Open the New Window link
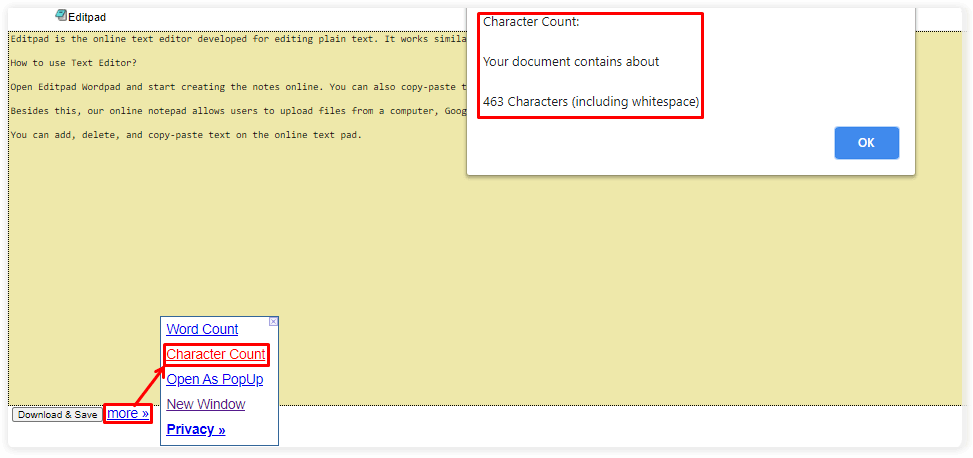The image size is (973, 458). (206, 404)
